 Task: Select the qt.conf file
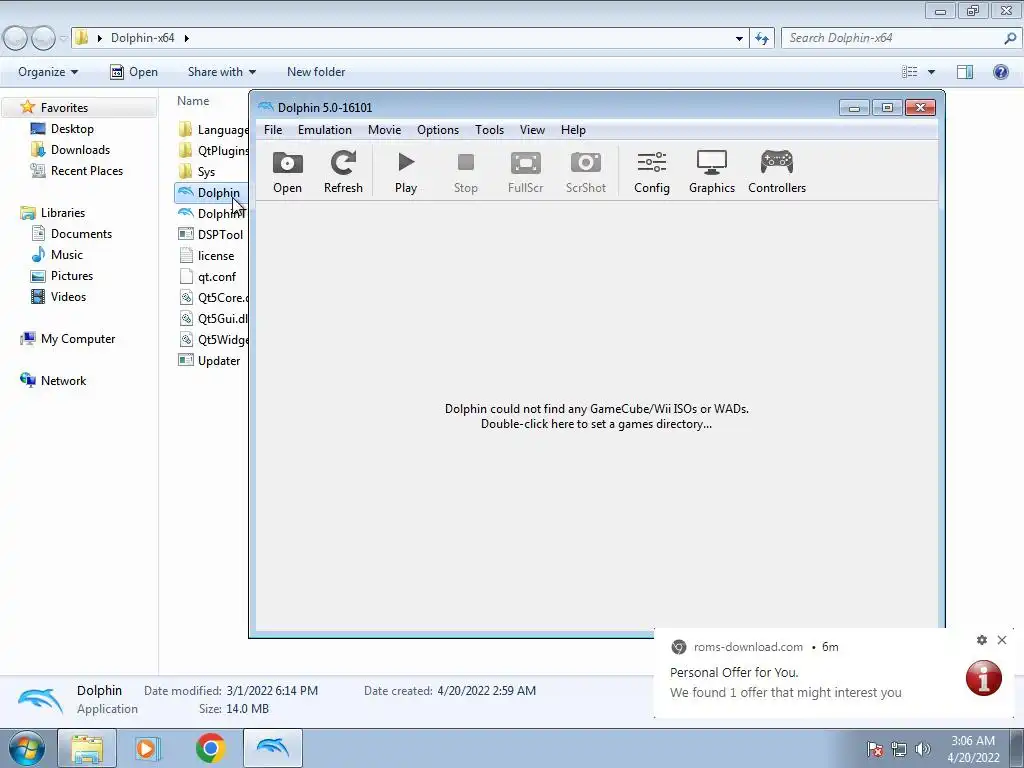click(x=207, y=276)
